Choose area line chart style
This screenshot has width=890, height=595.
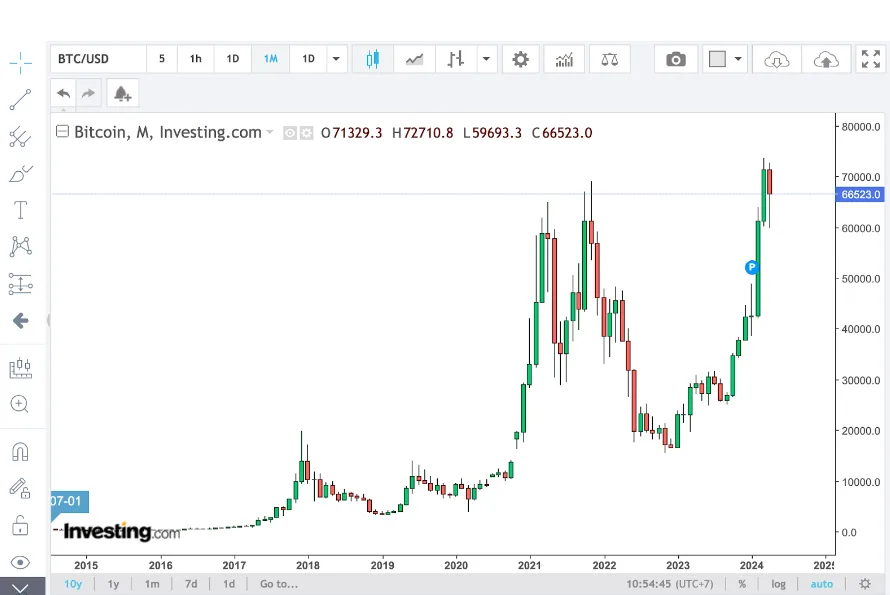tap(414, 59)
